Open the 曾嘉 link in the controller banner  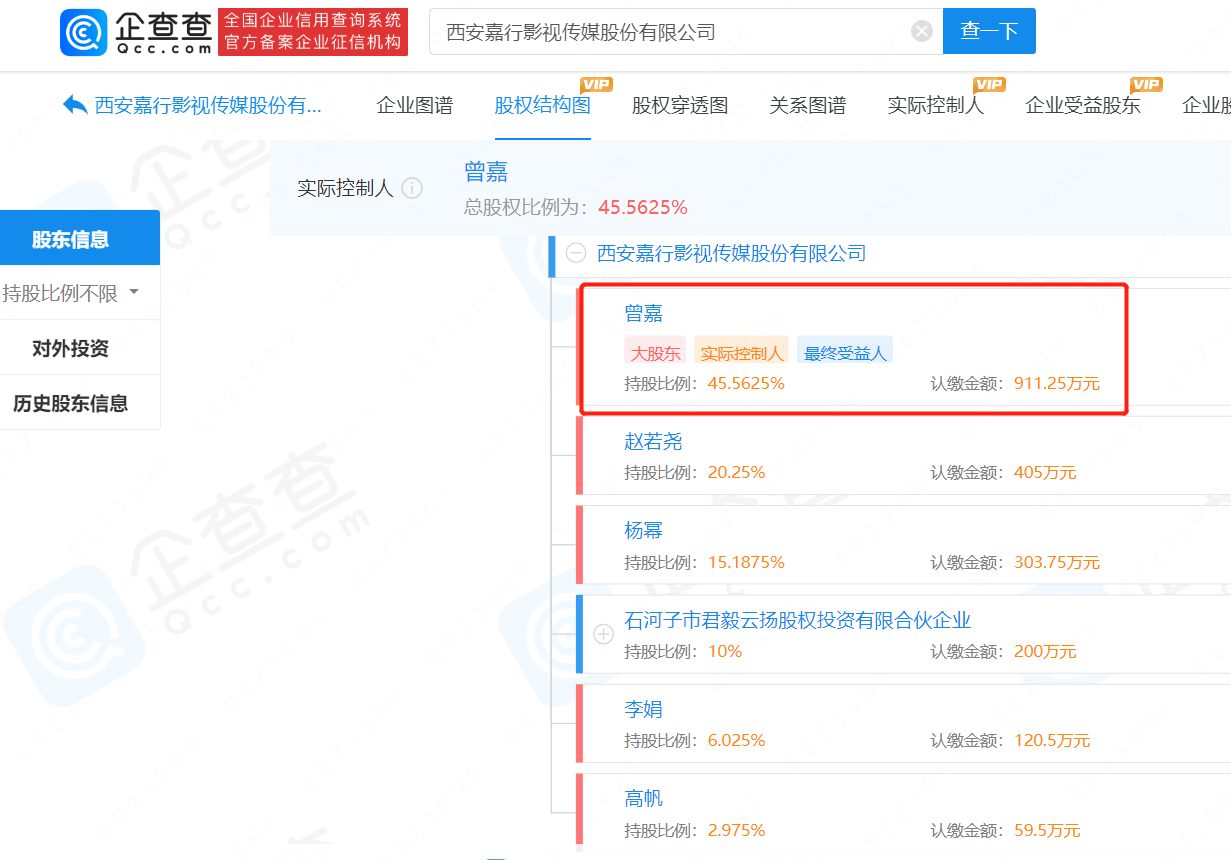[486, 172]
